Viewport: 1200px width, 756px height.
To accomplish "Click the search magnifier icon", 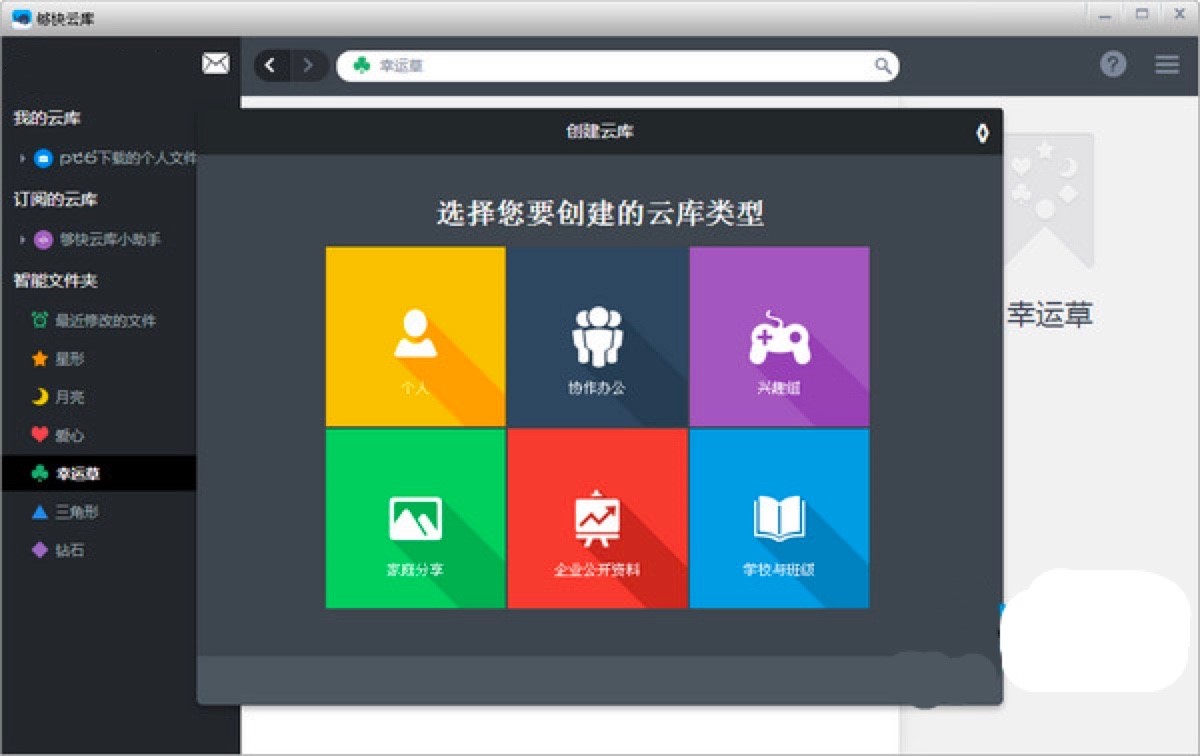I will point(883,66).
